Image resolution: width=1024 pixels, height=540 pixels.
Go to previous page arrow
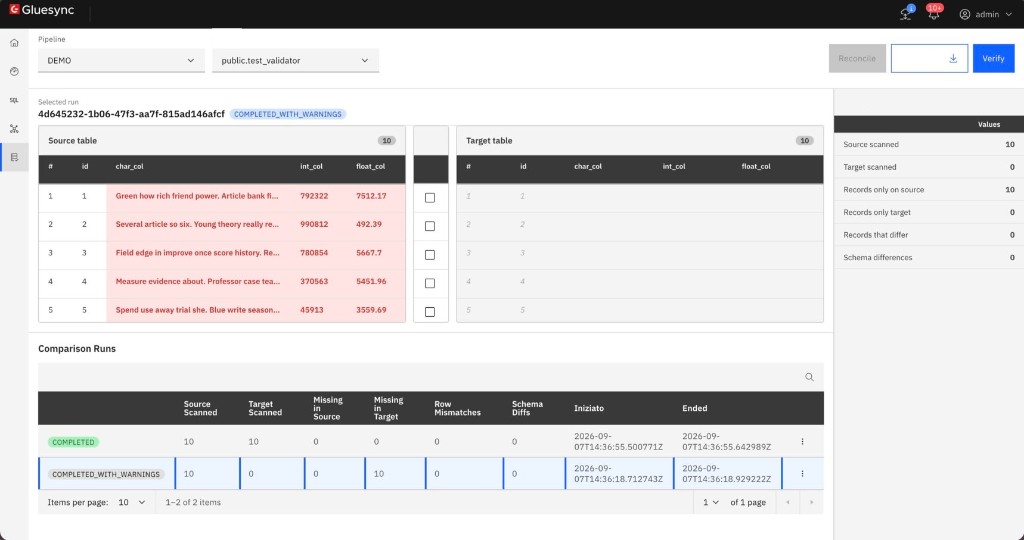788,503
